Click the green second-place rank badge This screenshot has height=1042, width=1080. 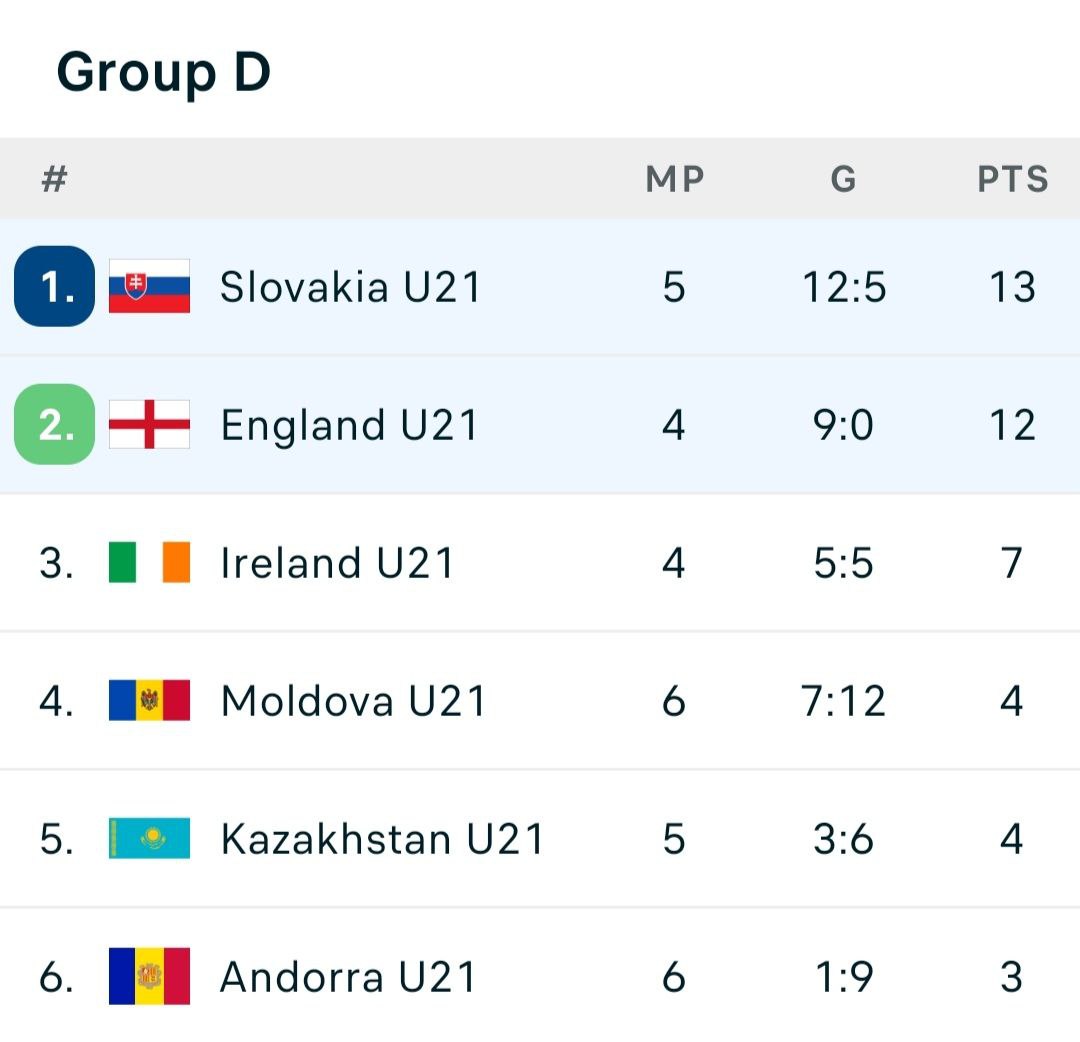[54, 424]
